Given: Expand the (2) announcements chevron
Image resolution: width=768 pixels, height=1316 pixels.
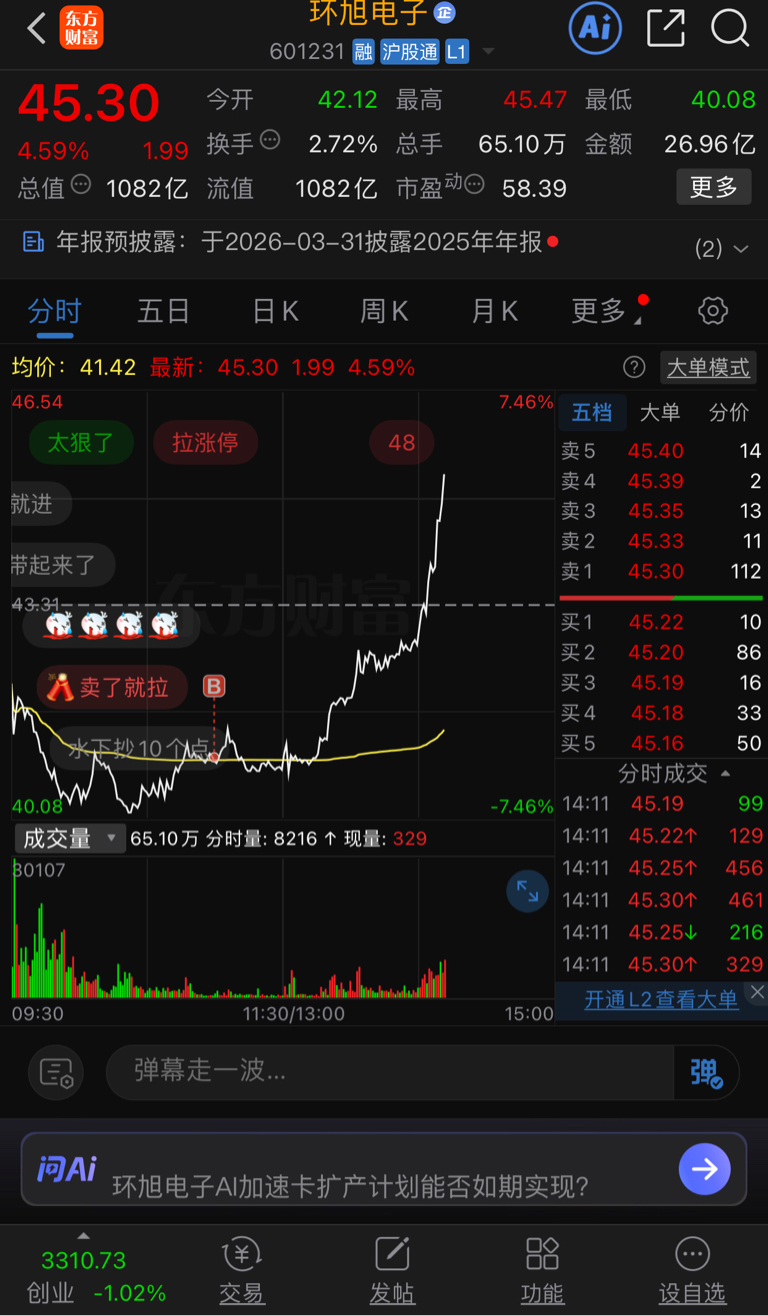Looking at the screenshot, I should (x=740, y=248).
